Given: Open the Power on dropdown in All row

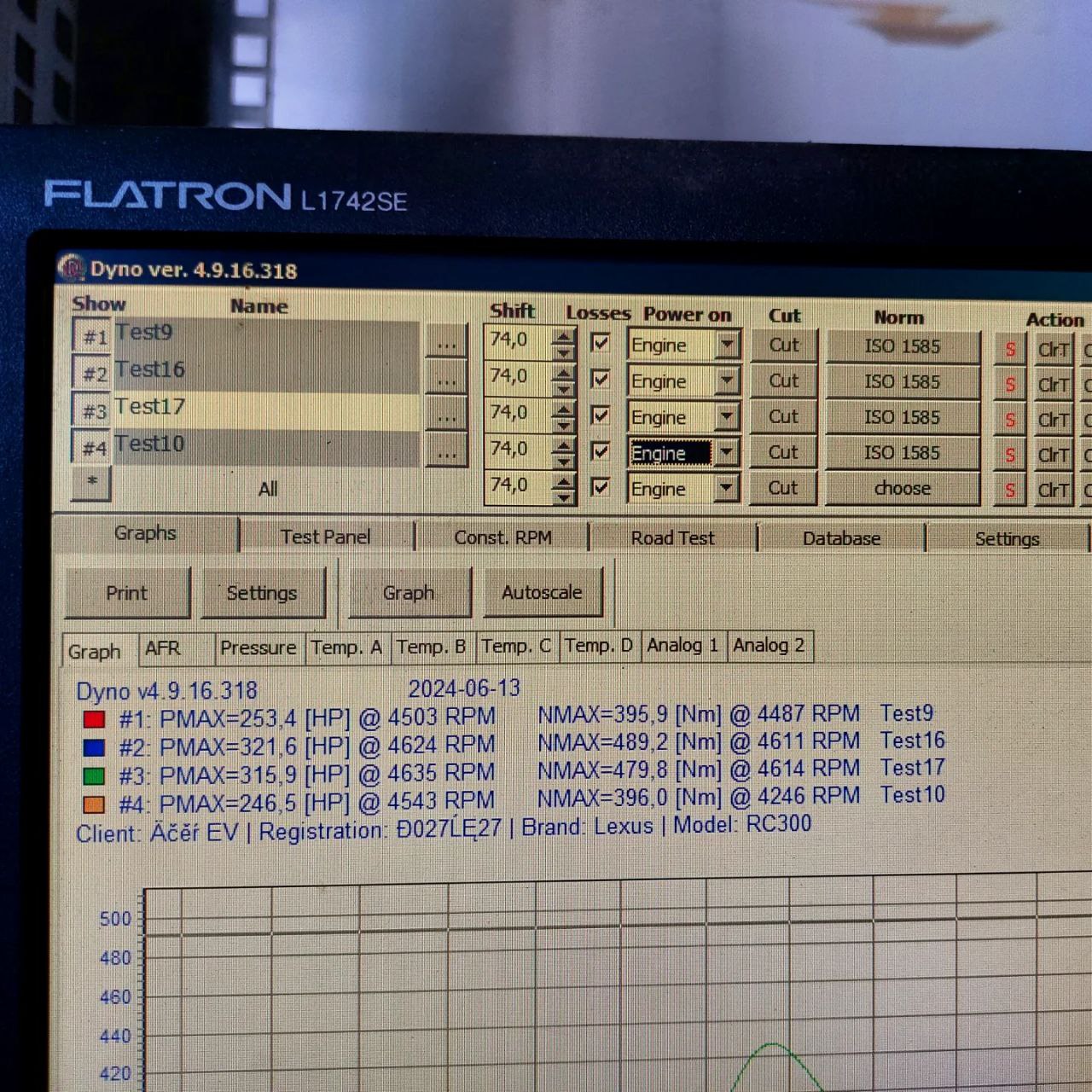Looking at the screenshot, I should 727,488.
